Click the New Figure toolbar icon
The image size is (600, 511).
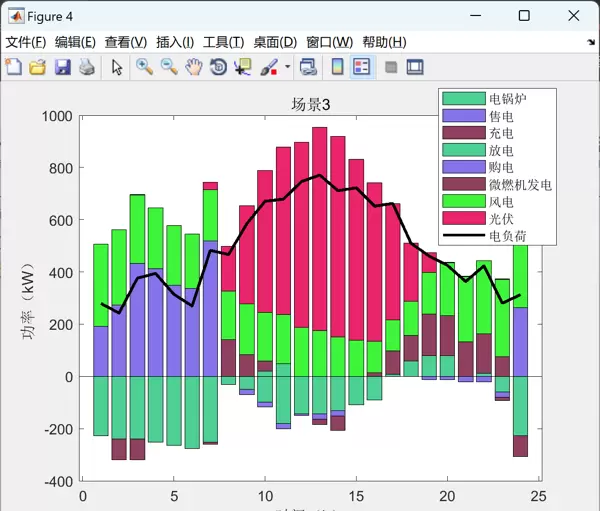coord(14,67)
